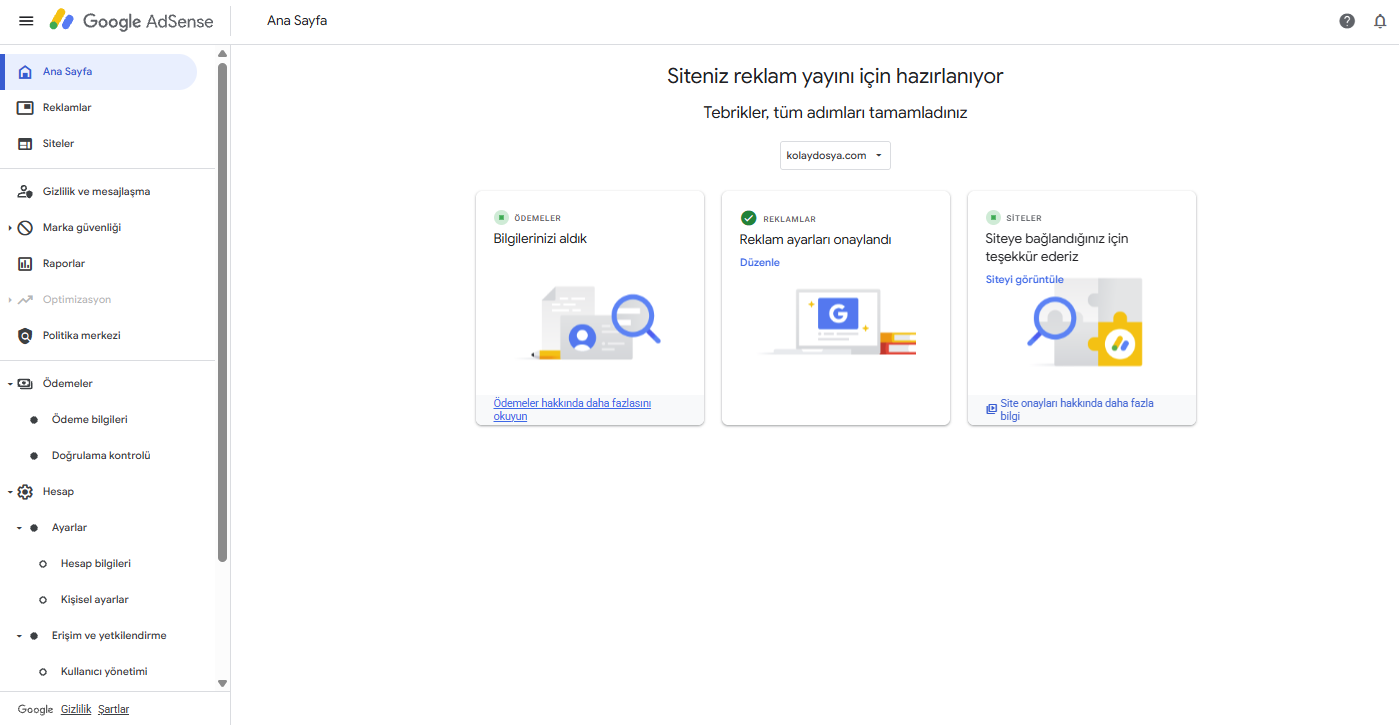Click the Reklamlar card laptop illustration
The height and width of the screenshot is (725, 1399).
pos(837,322)
